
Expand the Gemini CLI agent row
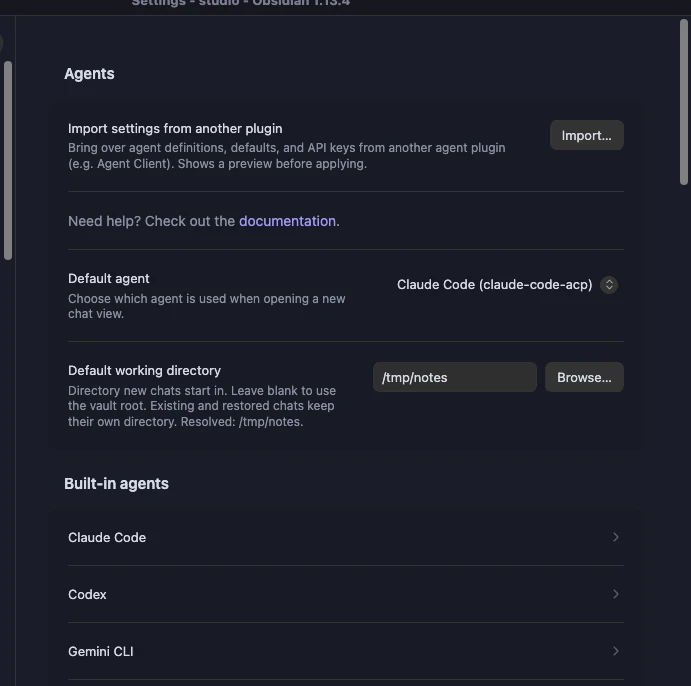(x=346, y=651)
